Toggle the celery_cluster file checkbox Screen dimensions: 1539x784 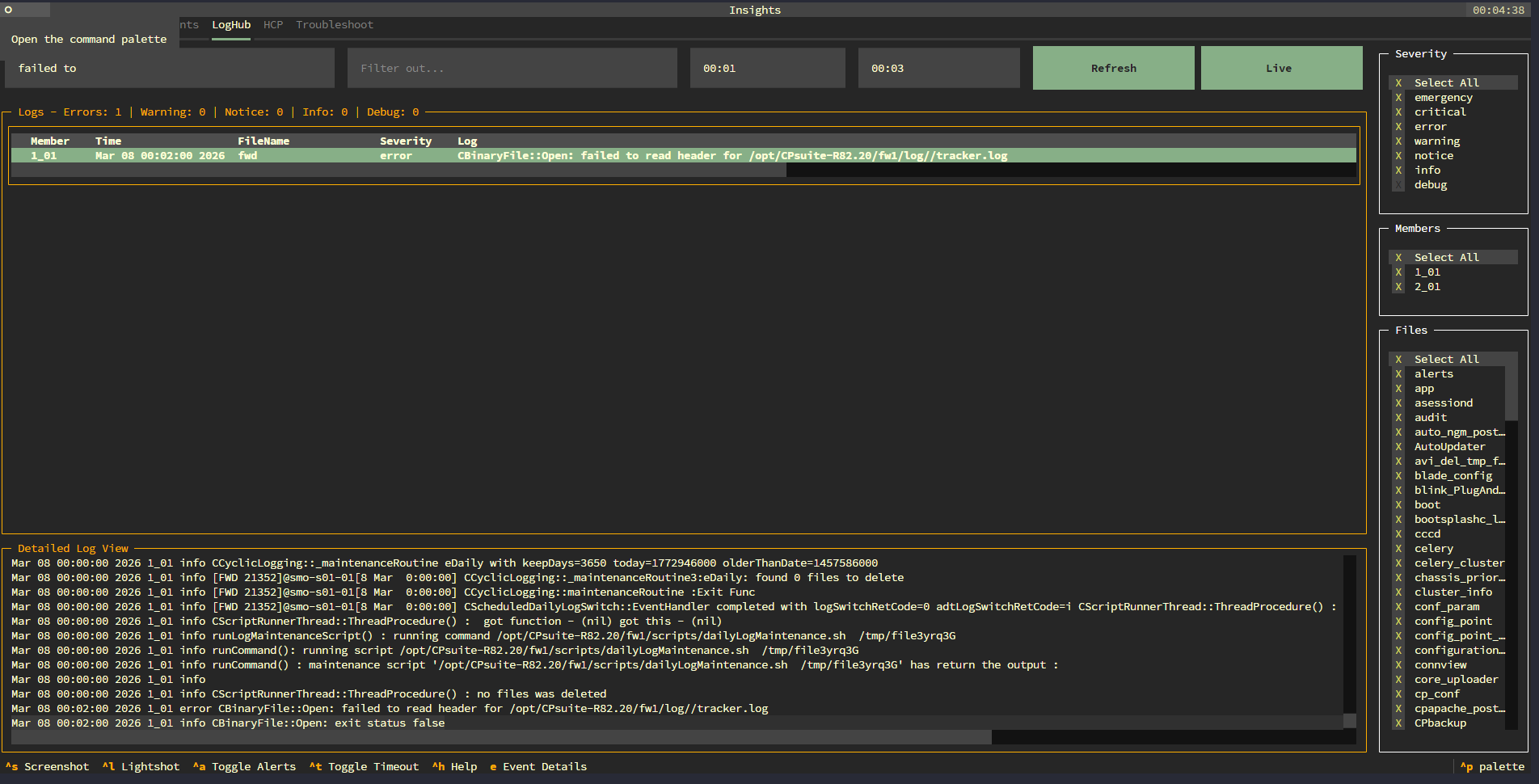(1398, 563)
